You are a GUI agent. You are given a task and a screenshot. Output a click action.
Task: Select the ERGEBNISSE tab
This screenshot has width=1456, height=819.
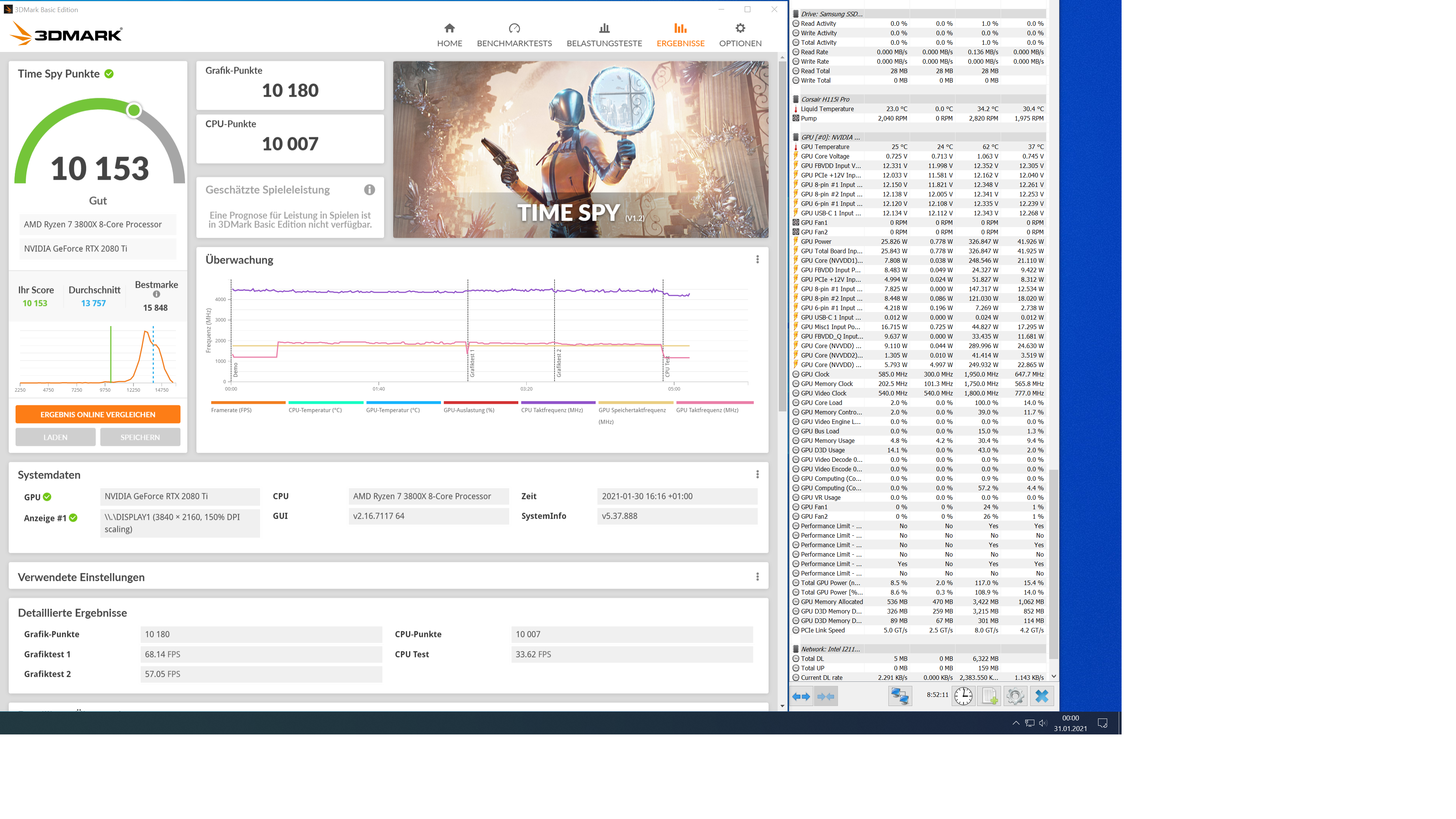click(681, 35)
